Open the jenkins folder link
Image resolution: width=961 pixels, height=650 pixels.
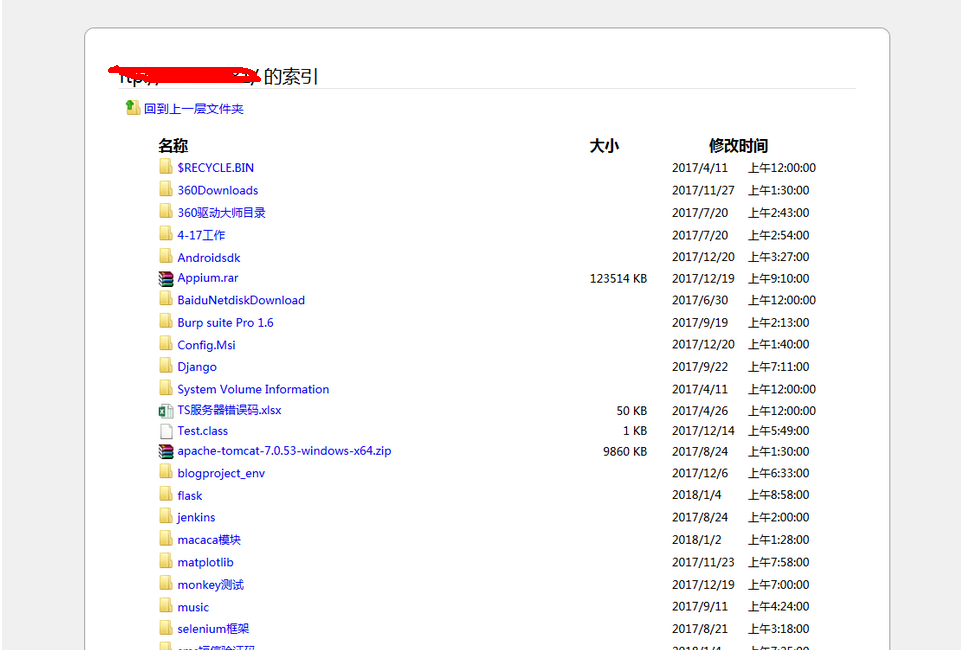pyautogui.click(x=196, y=518)
